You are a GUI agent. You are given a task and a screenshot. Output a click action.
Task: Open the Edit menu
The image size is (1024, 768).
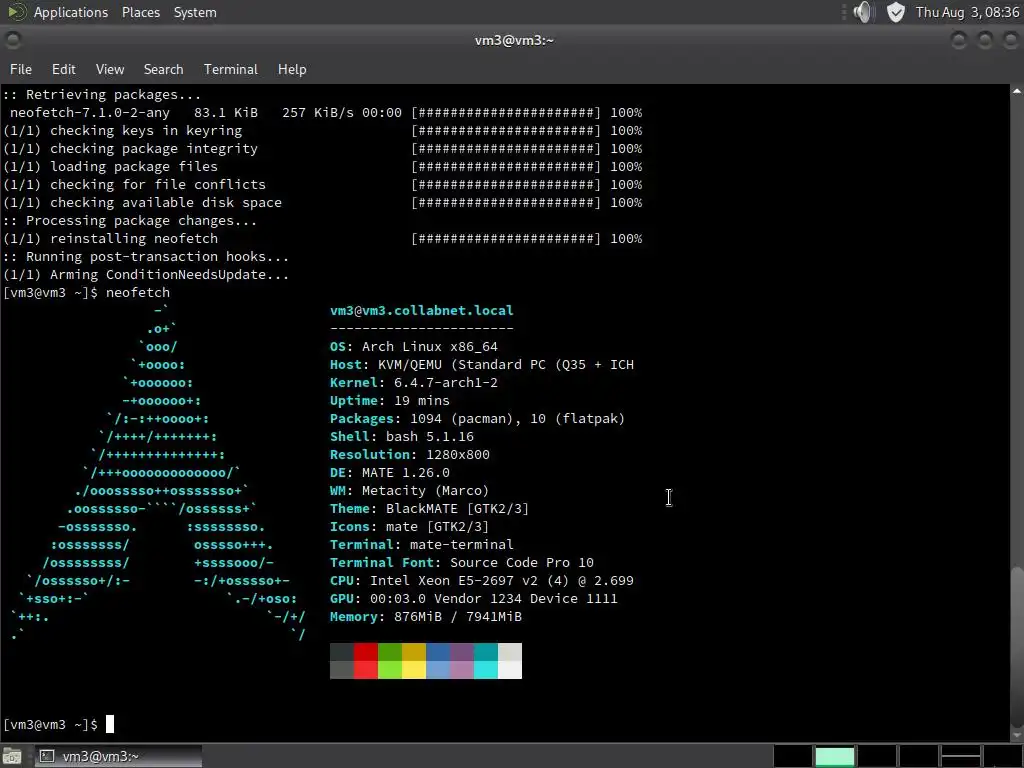click(63, 69)
